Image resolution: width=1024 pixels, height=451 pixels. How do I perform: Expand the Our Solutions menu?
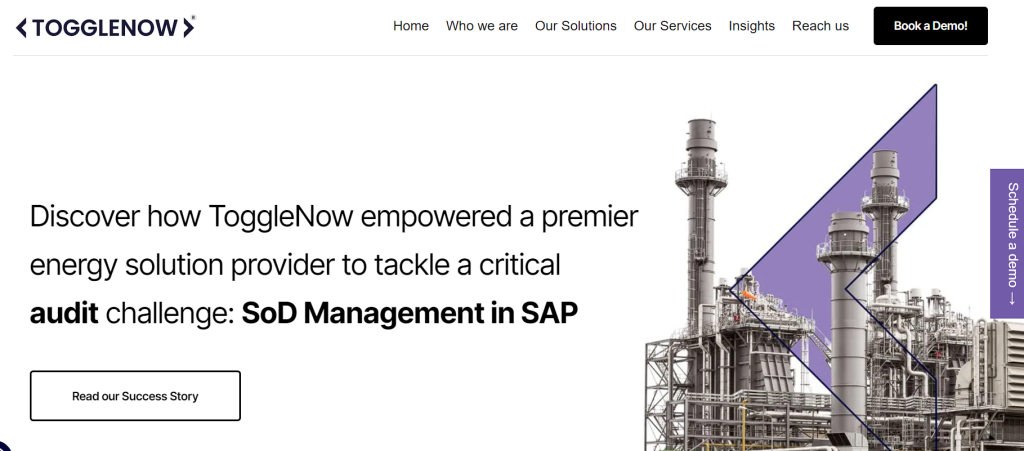click(x=575, y=26)
